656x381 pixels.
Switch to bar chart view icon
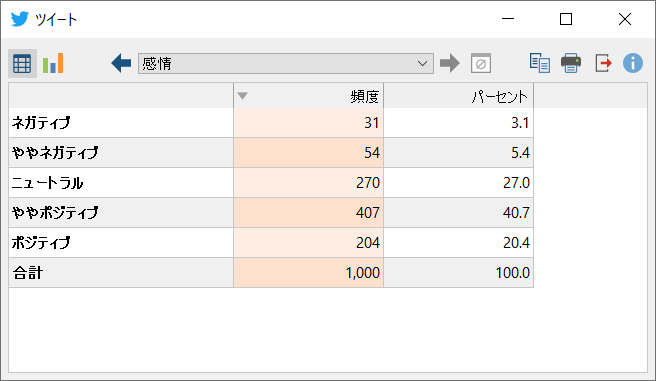point(53,64)
